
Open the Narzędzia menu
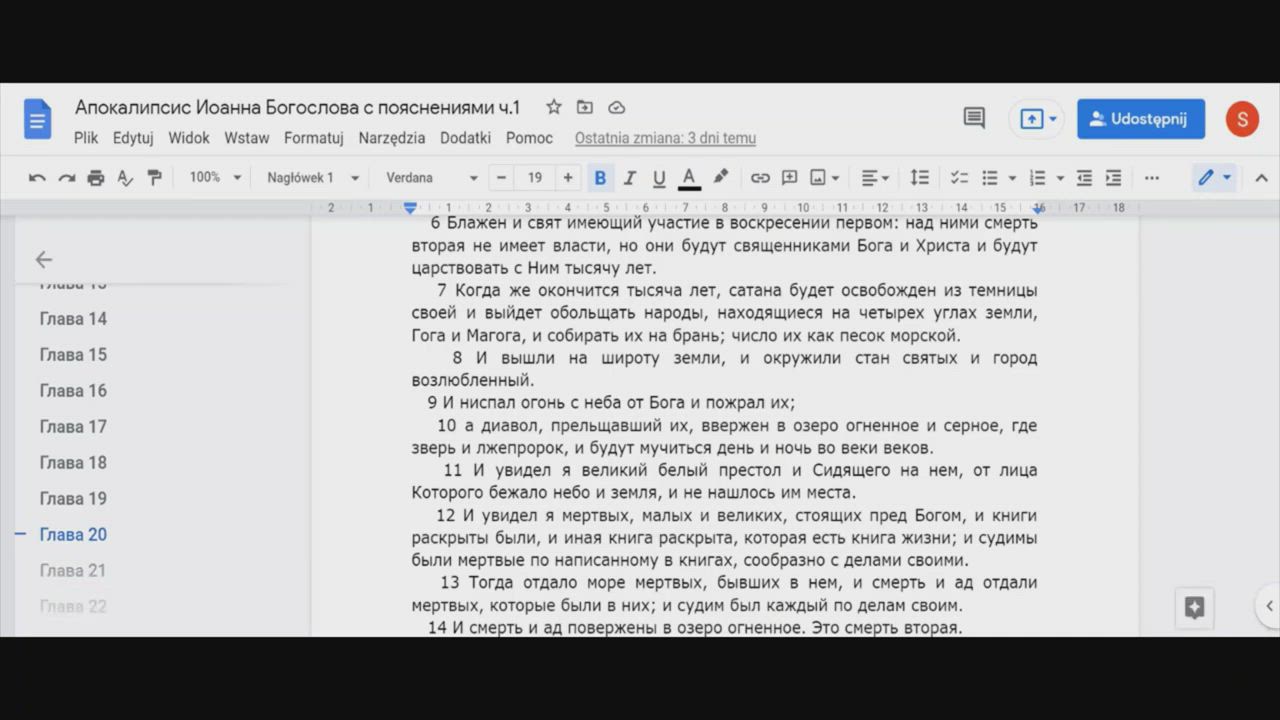(392, 138)
